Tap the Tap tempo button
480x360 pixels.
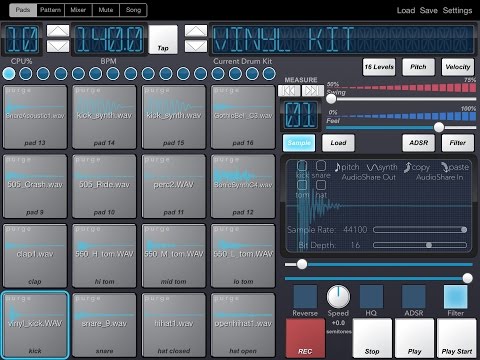[x=163, y=39]
